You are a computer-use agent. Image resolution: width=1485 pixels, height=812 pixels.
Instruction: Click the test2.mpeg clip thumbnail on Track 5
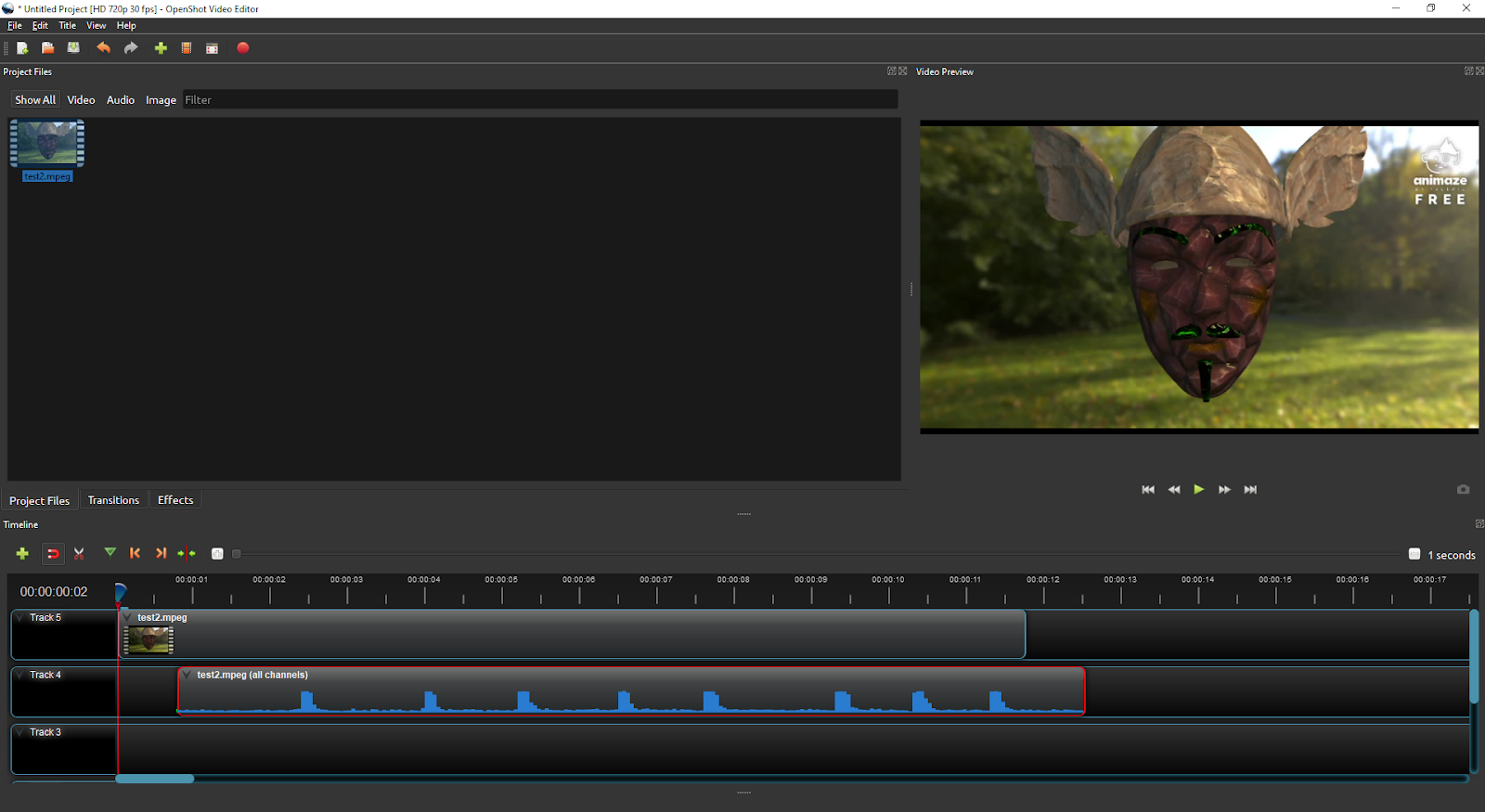(148, 640)
